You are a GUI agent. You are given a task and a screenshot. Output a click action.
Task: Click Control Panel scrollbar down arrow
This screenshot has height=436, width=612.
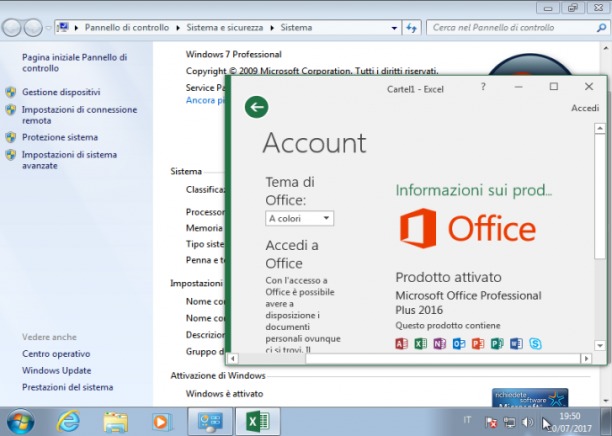(x=606, y=400)
